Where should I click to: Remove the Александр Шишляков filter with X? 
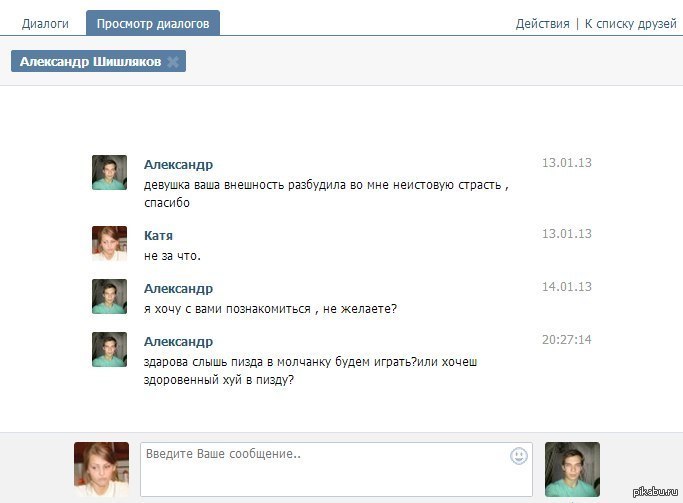coord(172,62)
